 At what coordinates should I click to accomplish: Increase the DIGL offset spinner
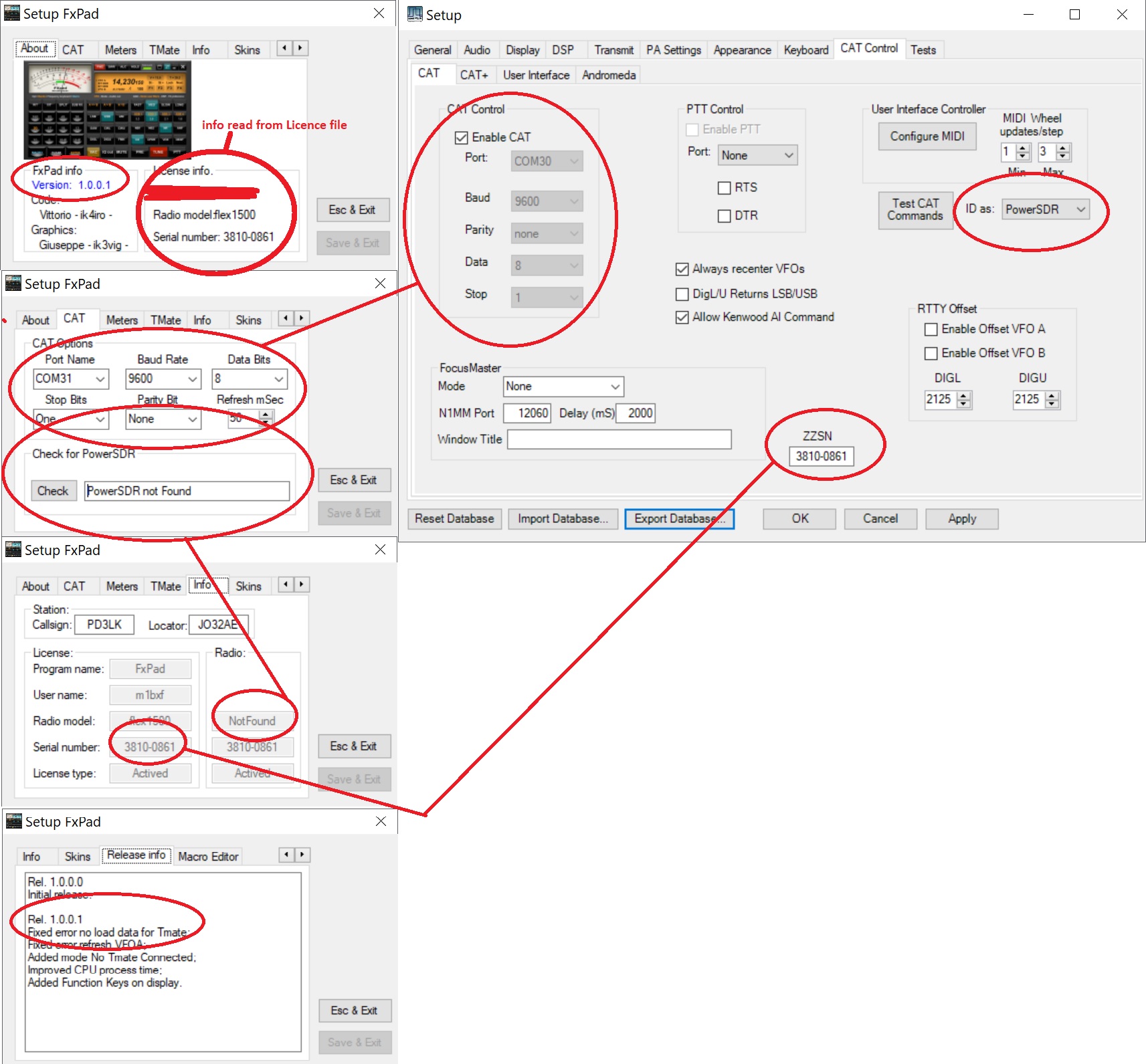point(963,396)
